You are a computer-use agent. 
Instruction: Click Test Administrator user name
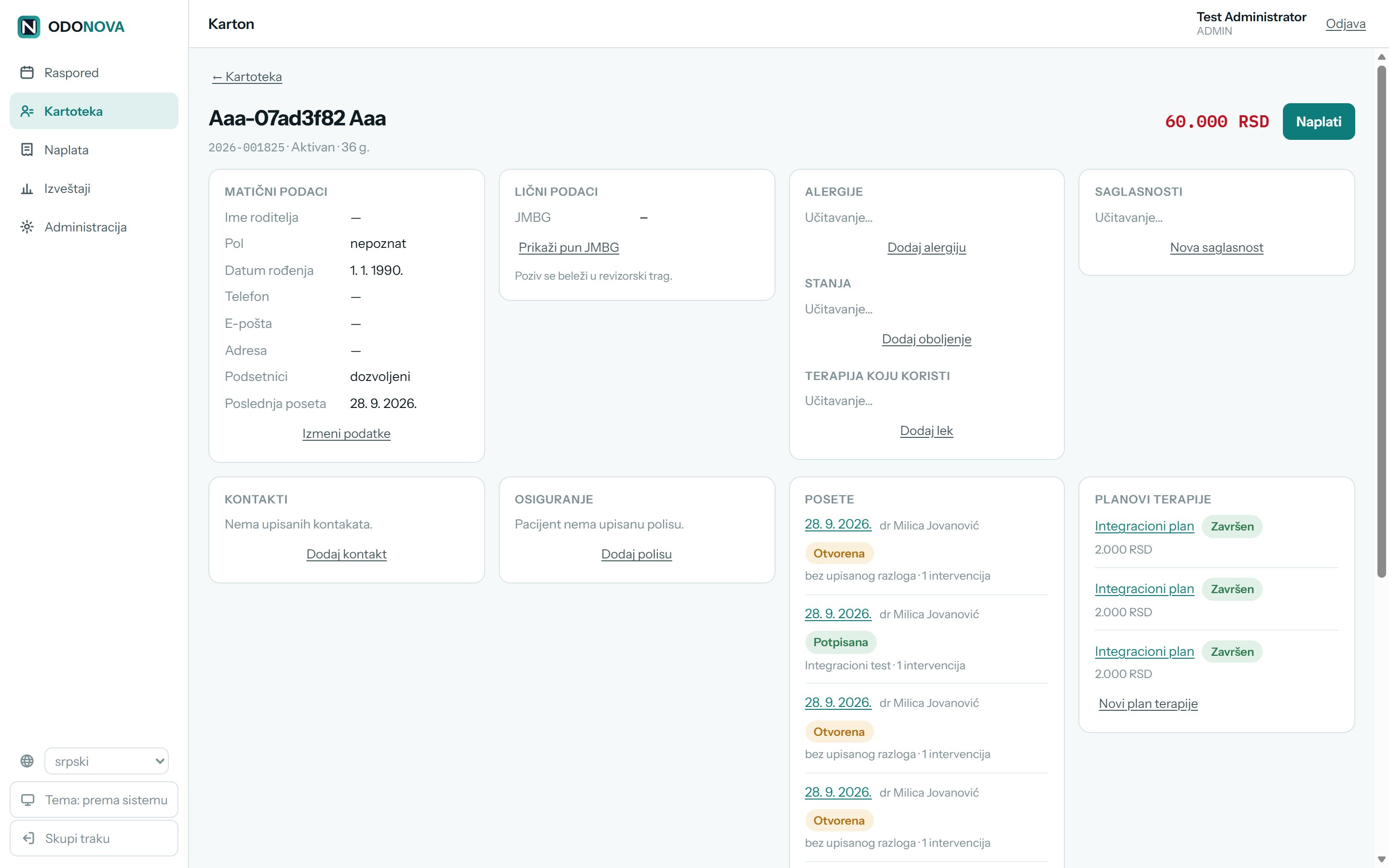pyautogui.click(x=1251, y=17)
